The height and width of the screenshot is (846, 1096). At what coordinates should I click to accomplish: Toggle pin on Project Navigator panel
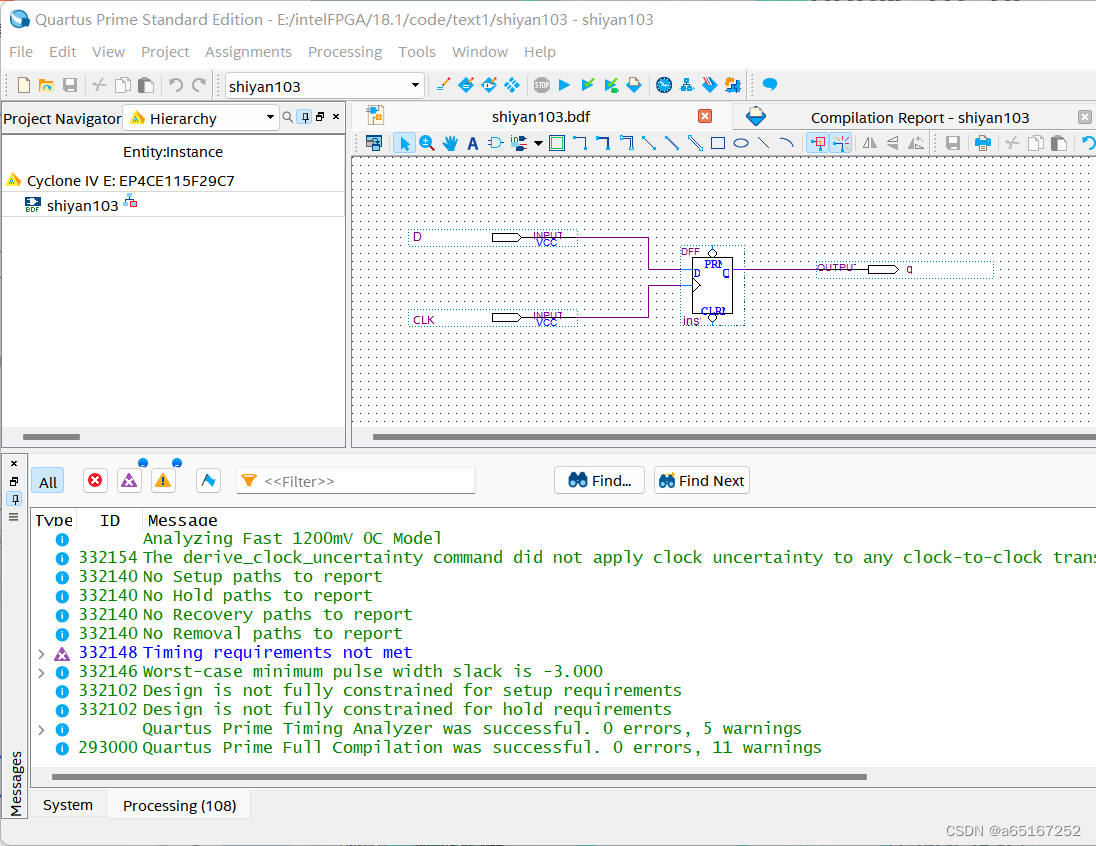click(305, 117)
